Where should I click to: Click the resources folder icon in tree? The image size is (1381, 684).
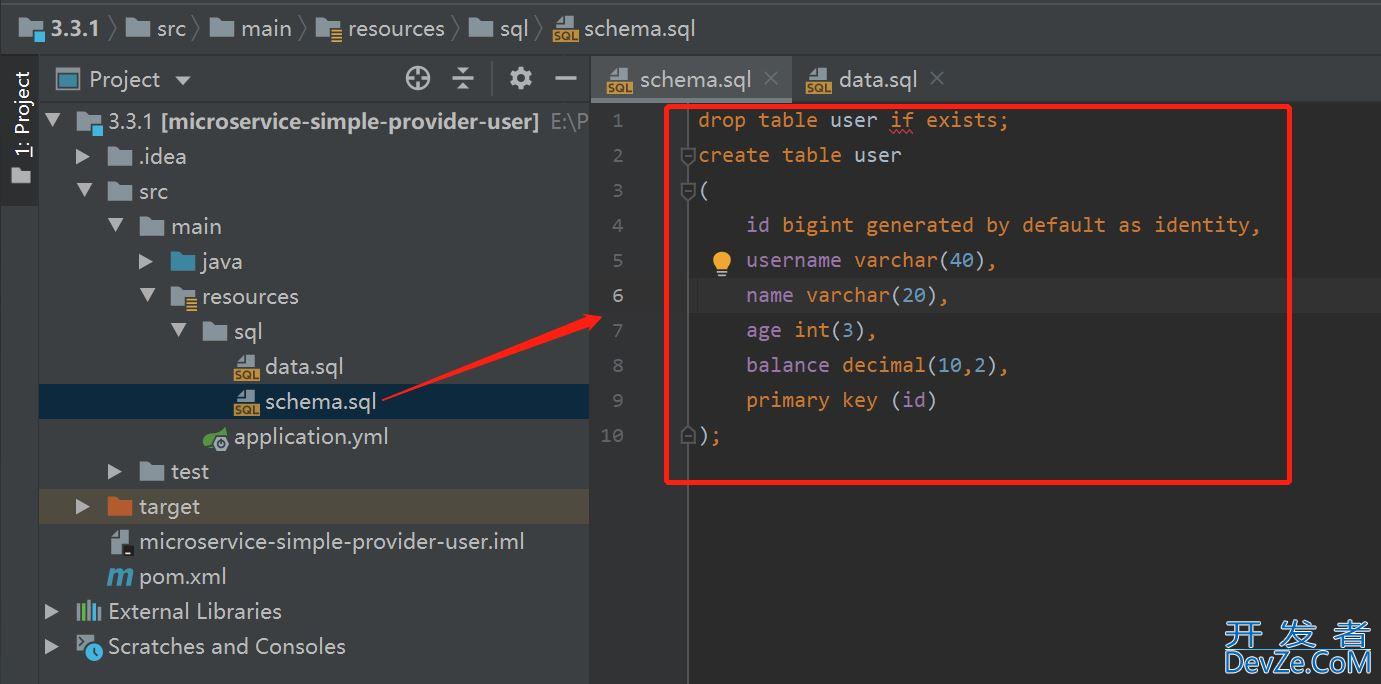tap(183, 297)
